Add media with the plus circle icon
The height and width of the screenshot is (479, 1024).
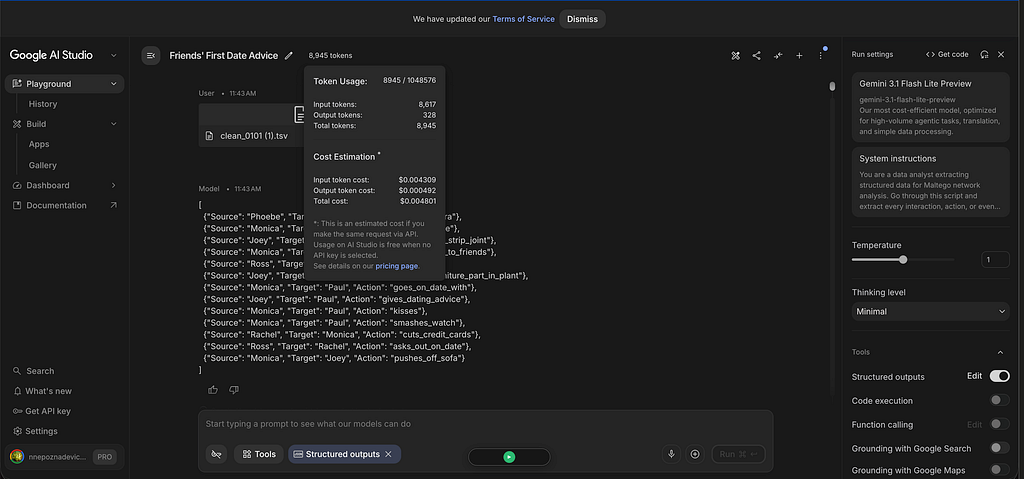[x=695, y=454]
